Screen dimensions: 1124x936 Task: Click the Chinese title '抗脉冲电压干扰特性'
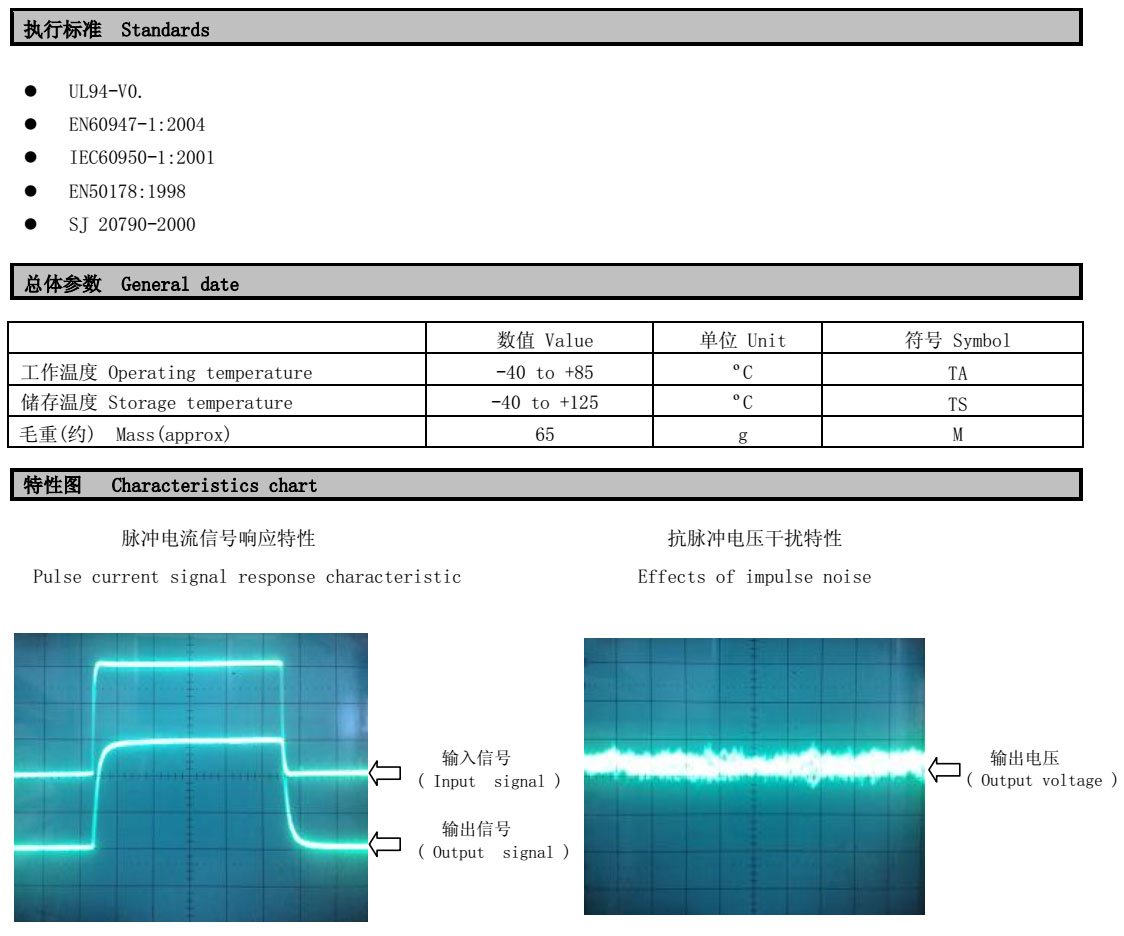pyautogui.click(x=755, y=538)
